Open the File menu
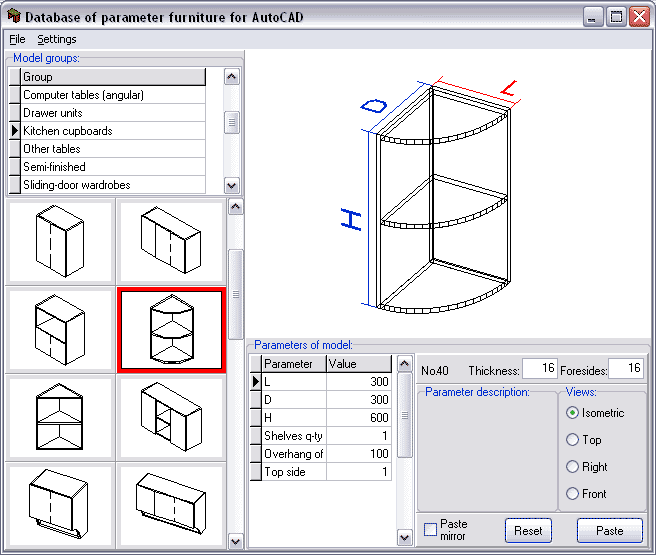The image size is (656, 555). coord(17,39)
